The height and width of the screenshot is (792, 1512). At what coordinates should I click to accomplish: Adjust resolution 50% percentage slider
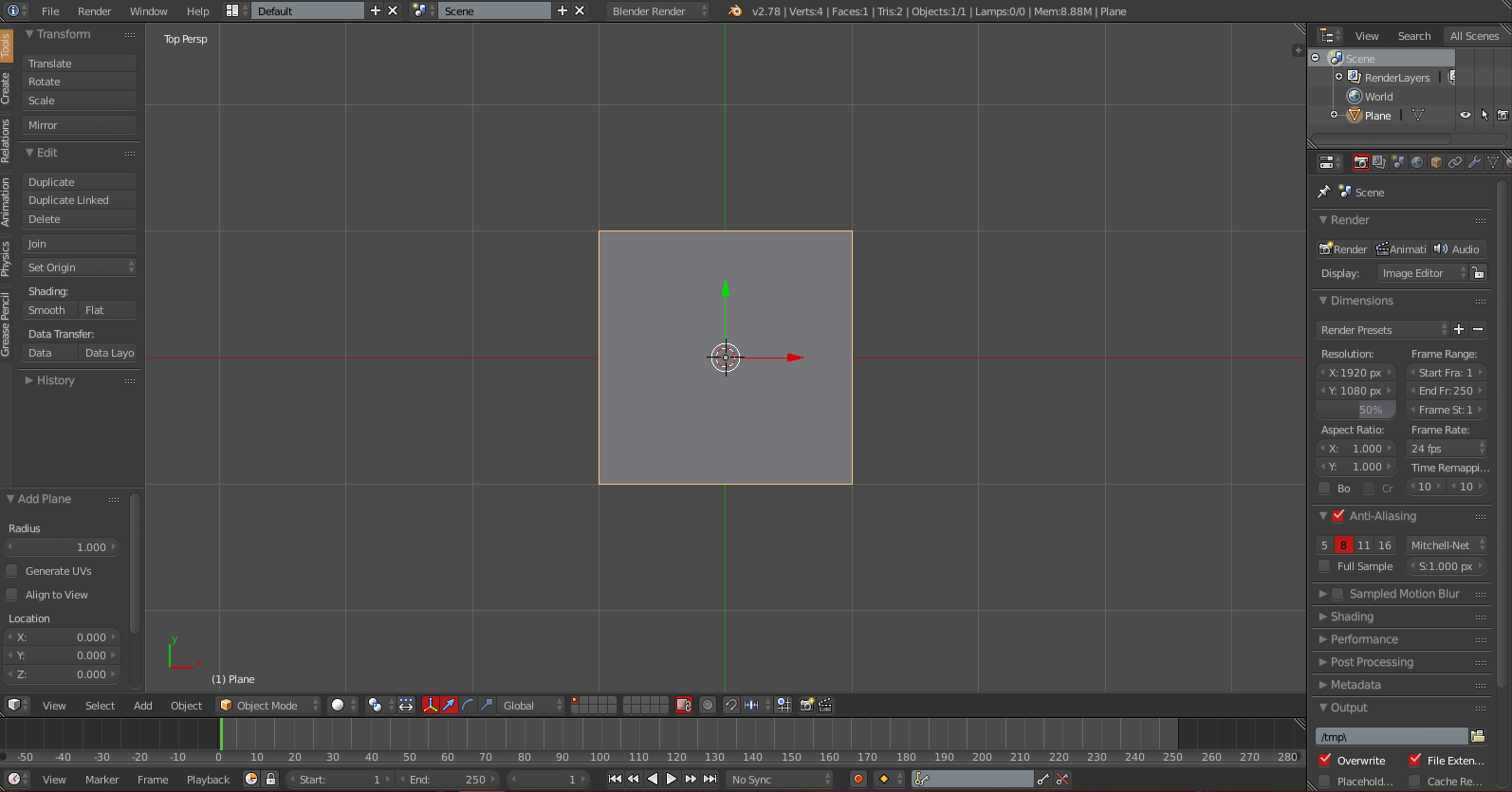click(1355, 410)
